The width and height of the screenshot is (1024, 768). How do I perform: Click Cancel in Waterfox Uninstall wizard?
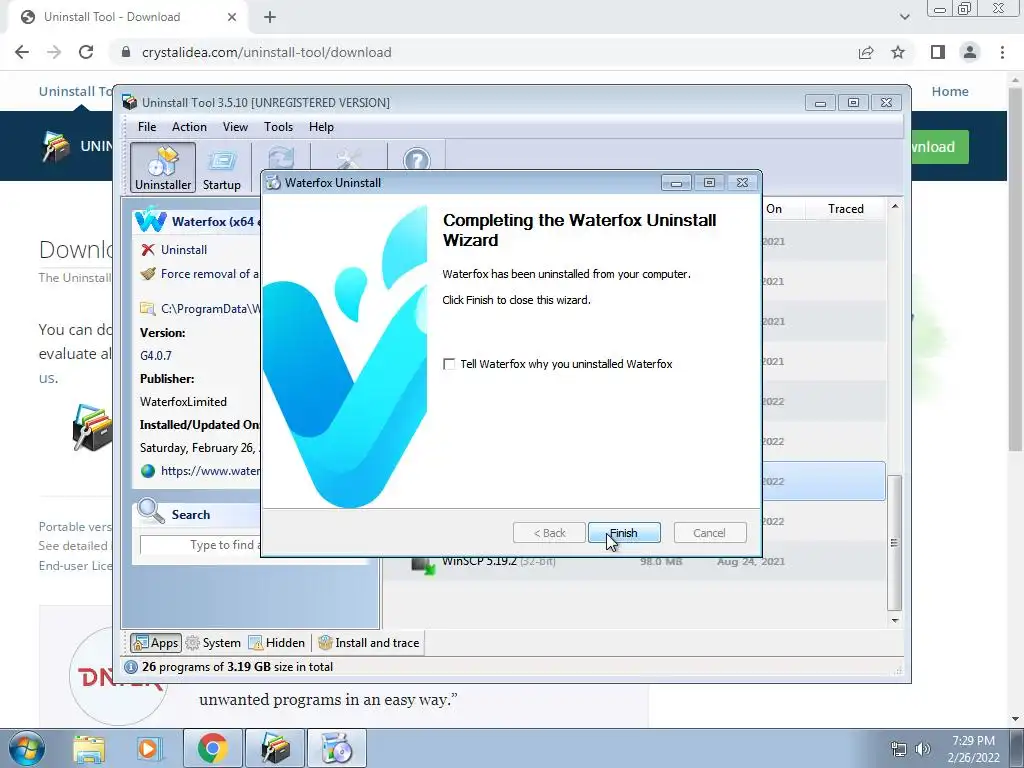point(709,533)
